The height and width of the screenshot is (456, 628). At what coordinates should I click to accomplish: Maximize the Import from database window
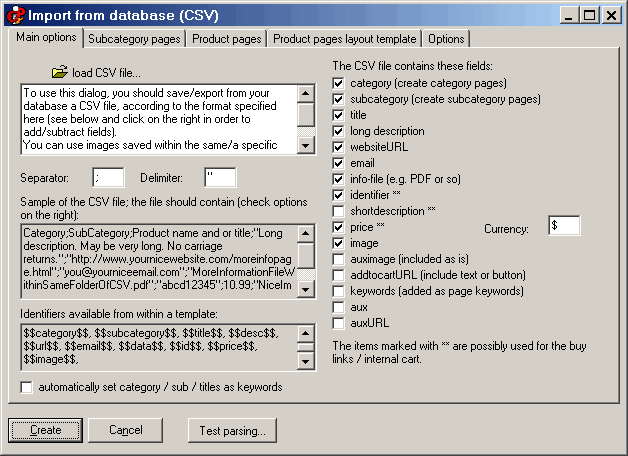[x=589, y=15]
